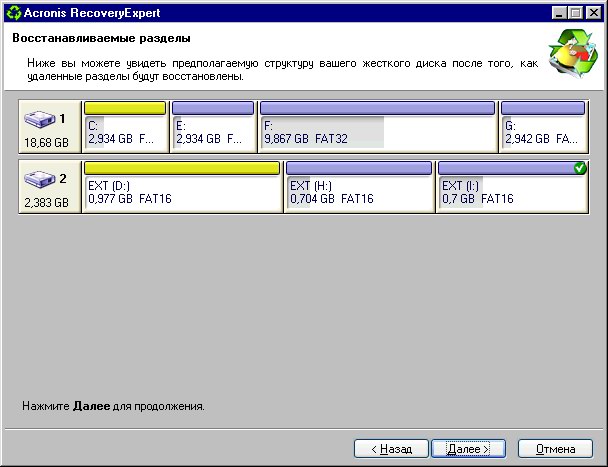Click the Disk 1 hard drive icon

40,120
